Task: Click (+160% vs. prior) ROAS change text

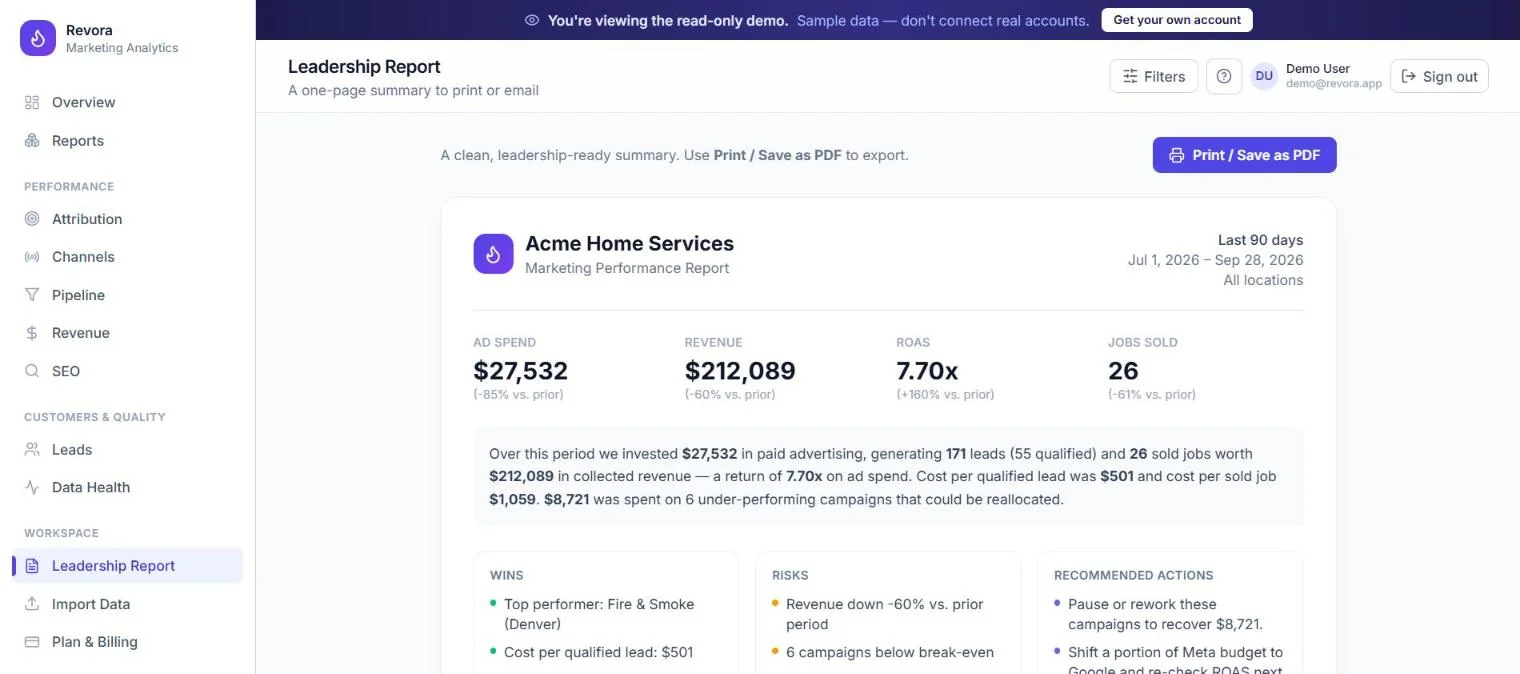Action: pos(945,394)
